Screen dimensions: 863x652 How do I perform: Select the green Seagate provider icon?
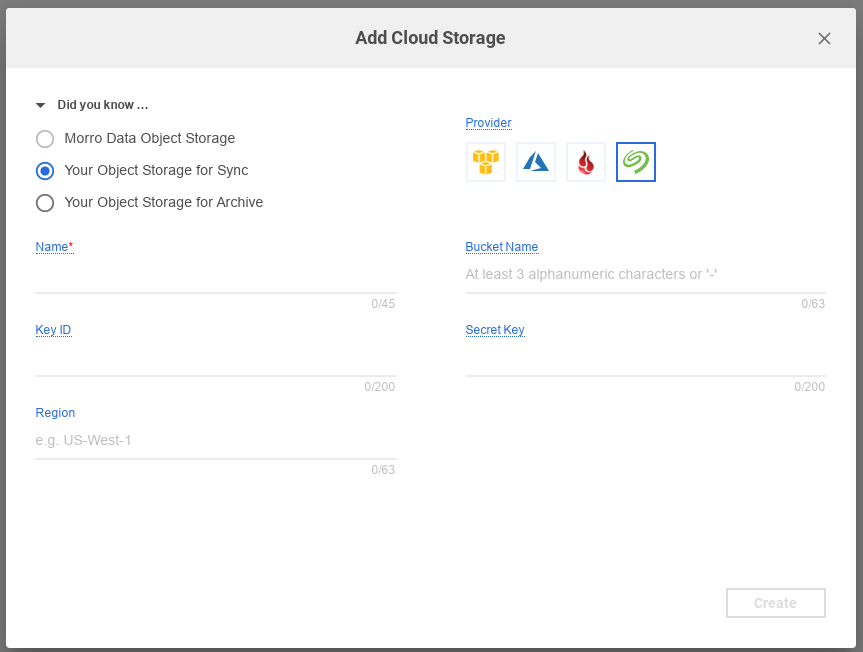coord(636,162)
